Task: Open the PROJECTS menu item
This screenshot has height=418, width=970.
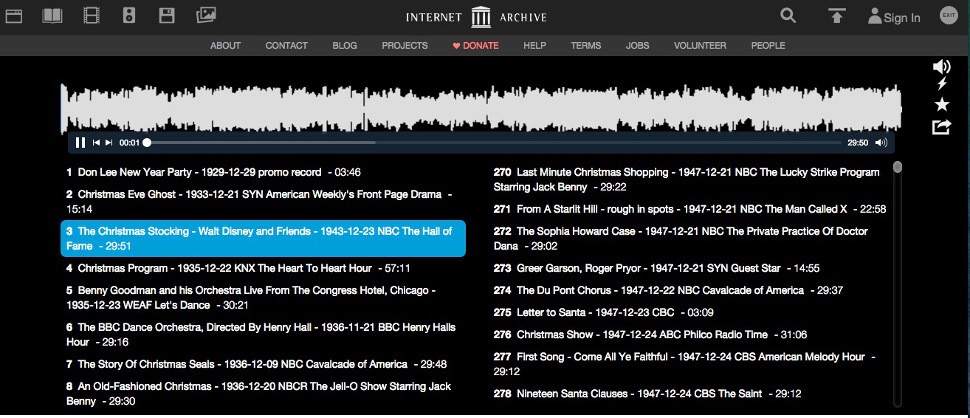Action: tap(405, 46)
